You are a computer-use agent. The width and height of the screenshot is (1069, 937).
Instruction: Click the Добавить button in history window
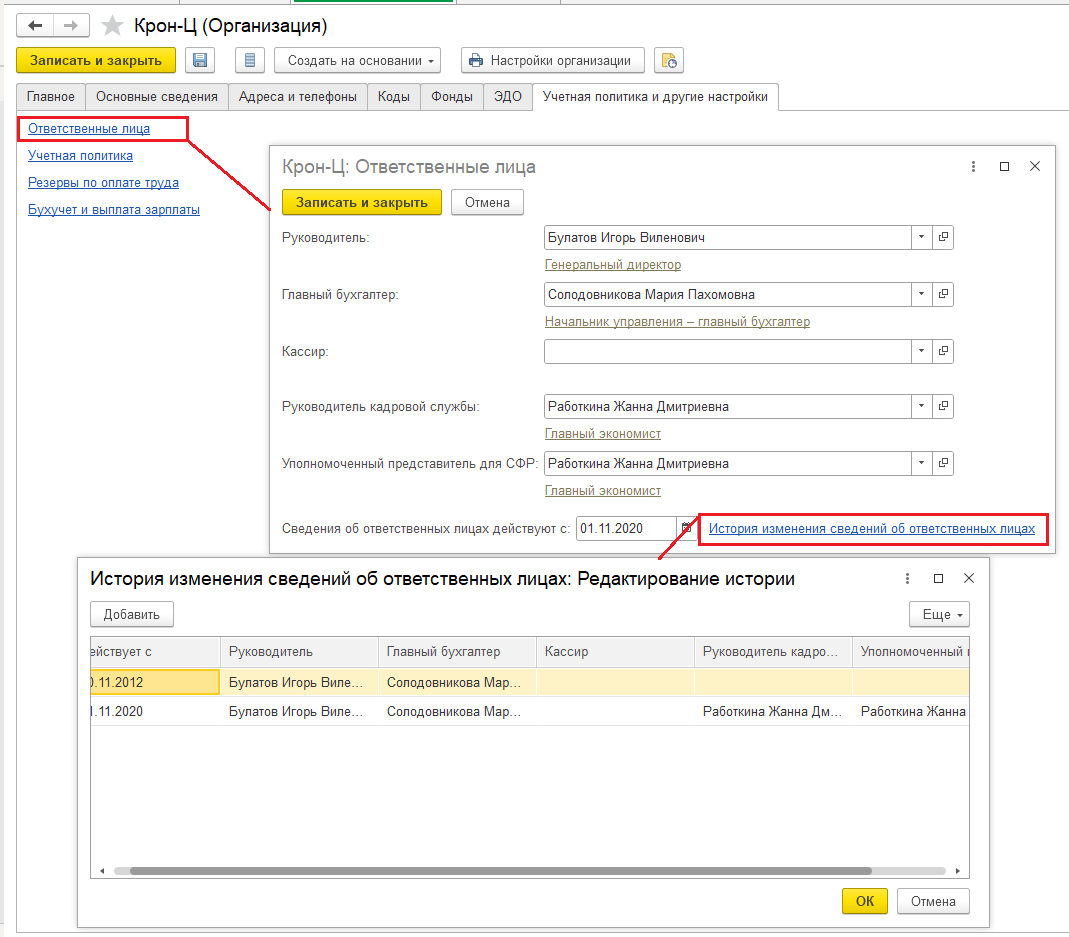[x=132, y=614]
